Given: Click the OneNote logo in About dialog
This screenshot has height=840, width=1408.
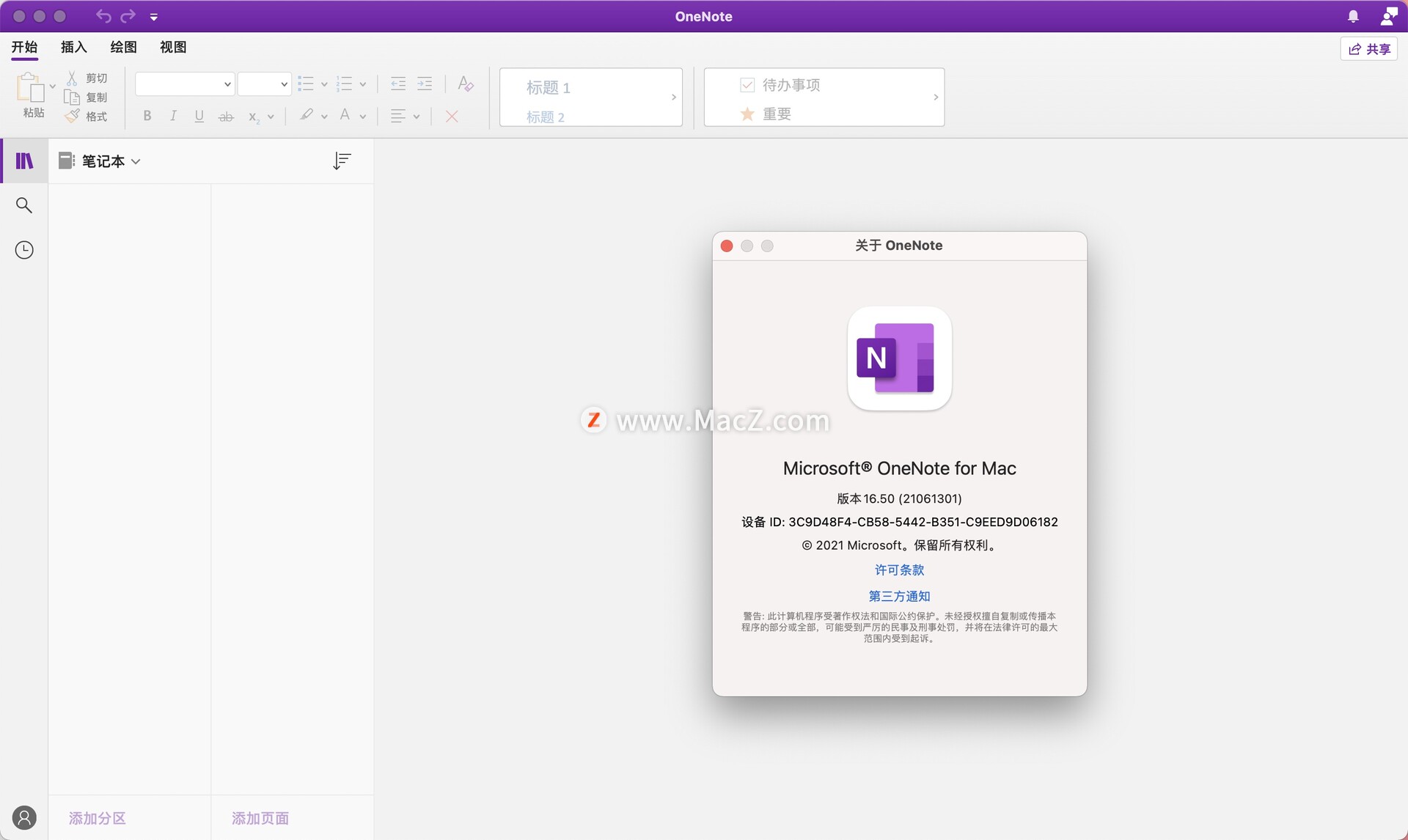Looking at the screenshot, I should tap(899, 358).
